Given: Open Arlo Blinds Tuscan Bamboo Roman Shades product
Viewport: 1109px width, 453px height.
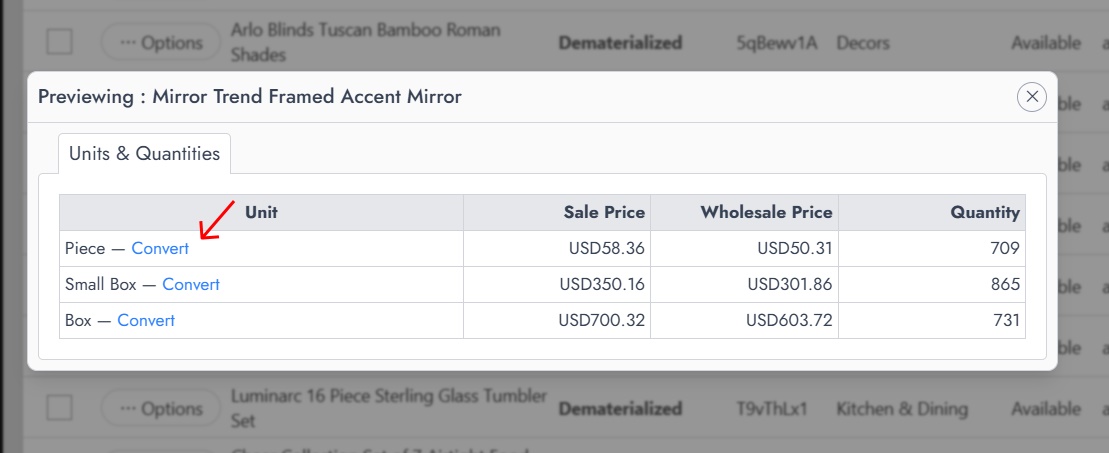Looking at the screenshot, I should (x=366, y=42).
